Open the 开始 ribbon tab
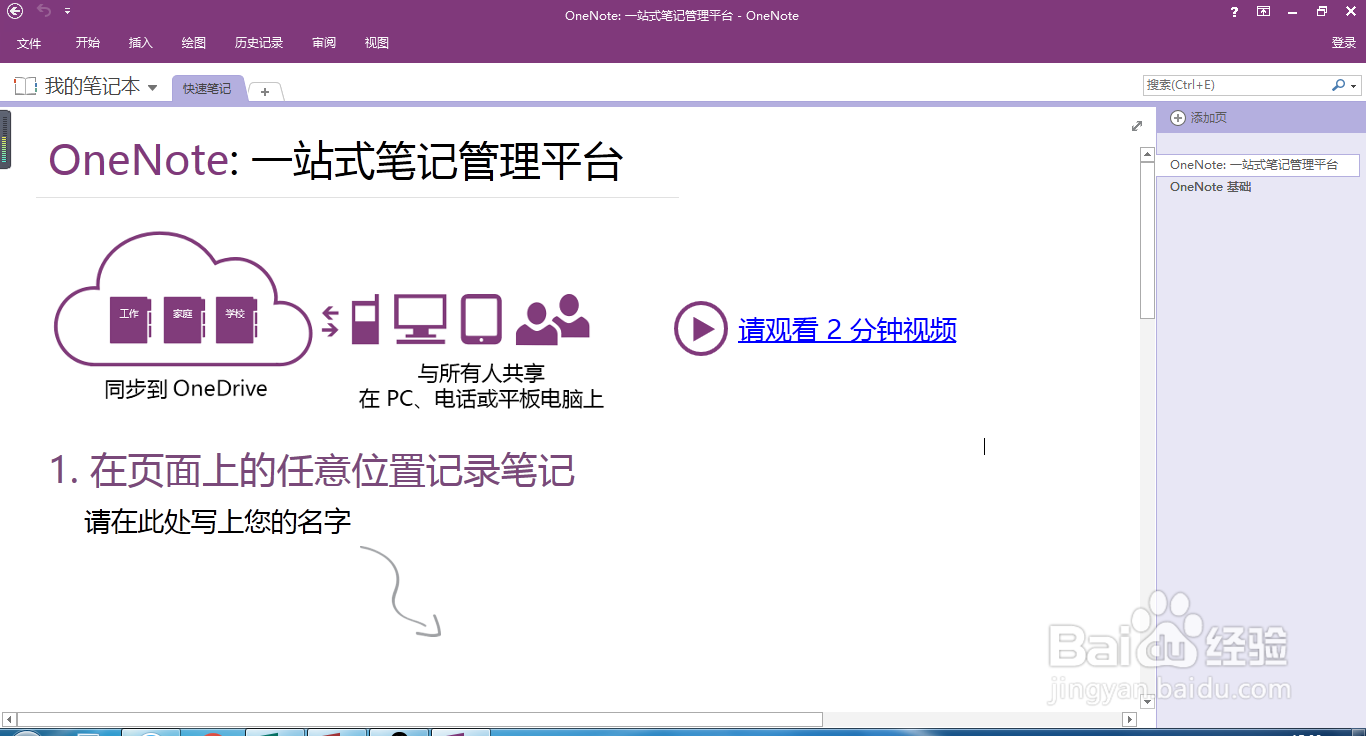Screen dimensions: 1366x736 (88, 43)
